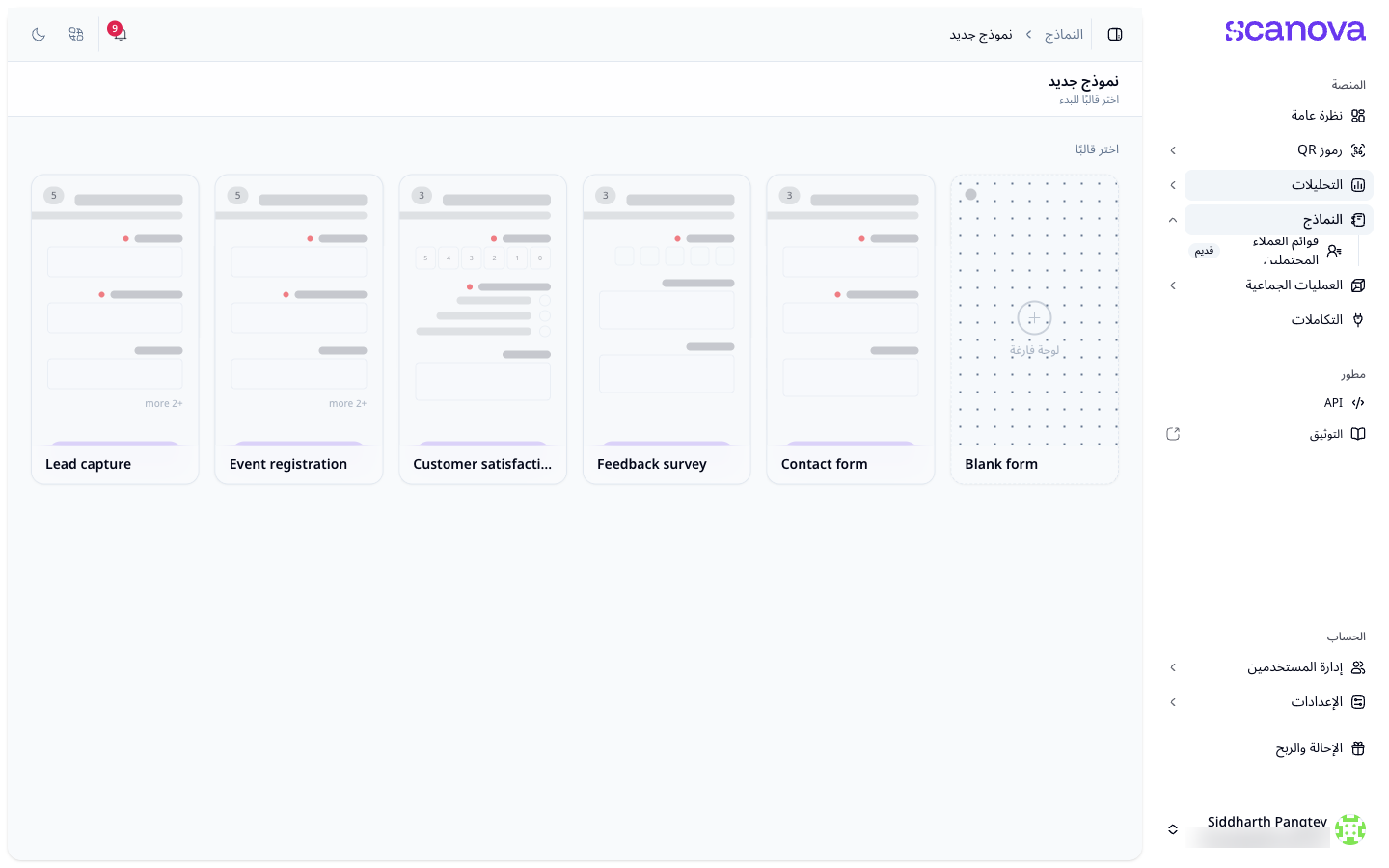Toggle dark mode with the moon icon

tap(39, 34)
